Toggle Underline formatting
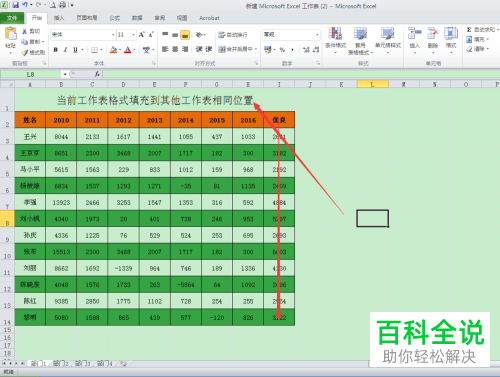This screenshot has height=377, width=500. [x=75, y=50]
